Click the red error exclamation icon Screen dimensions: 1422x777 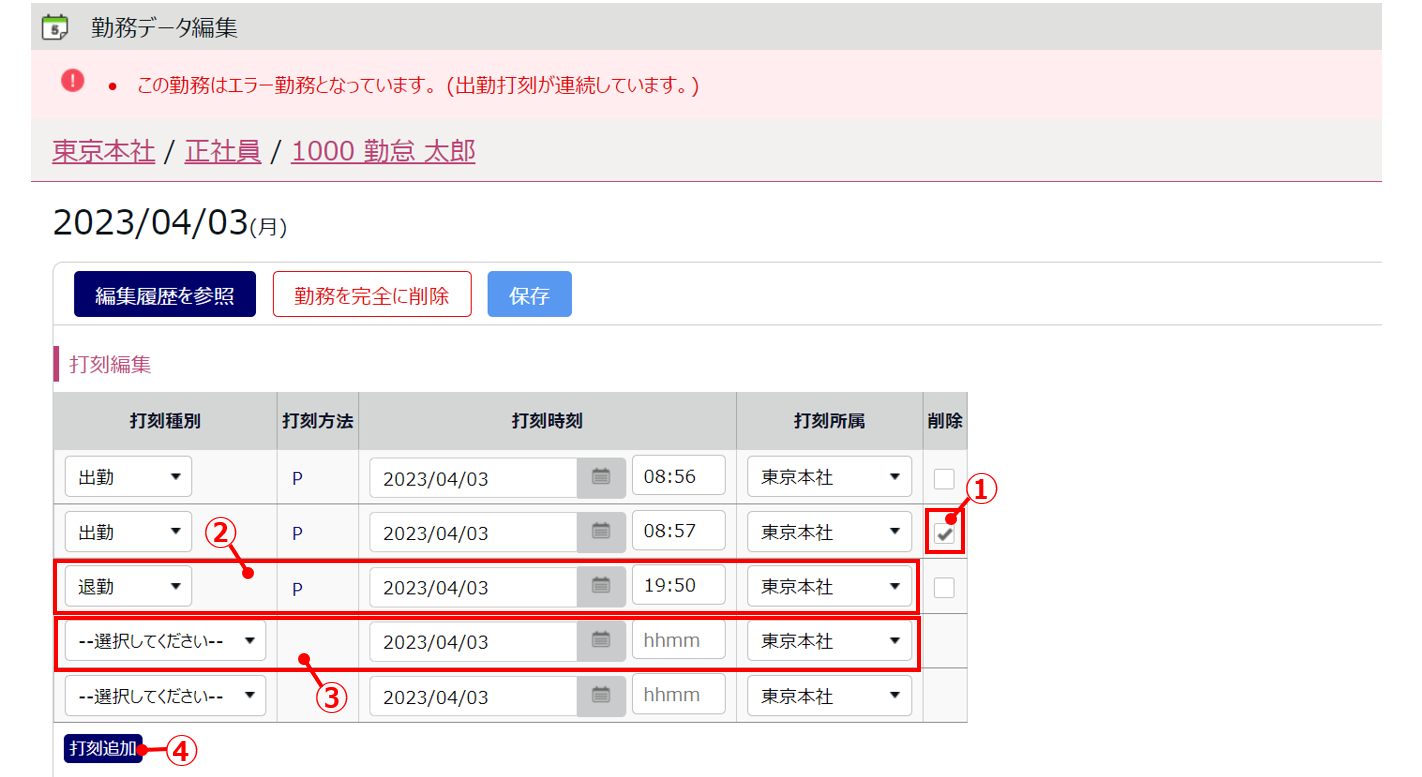(73, 81)
